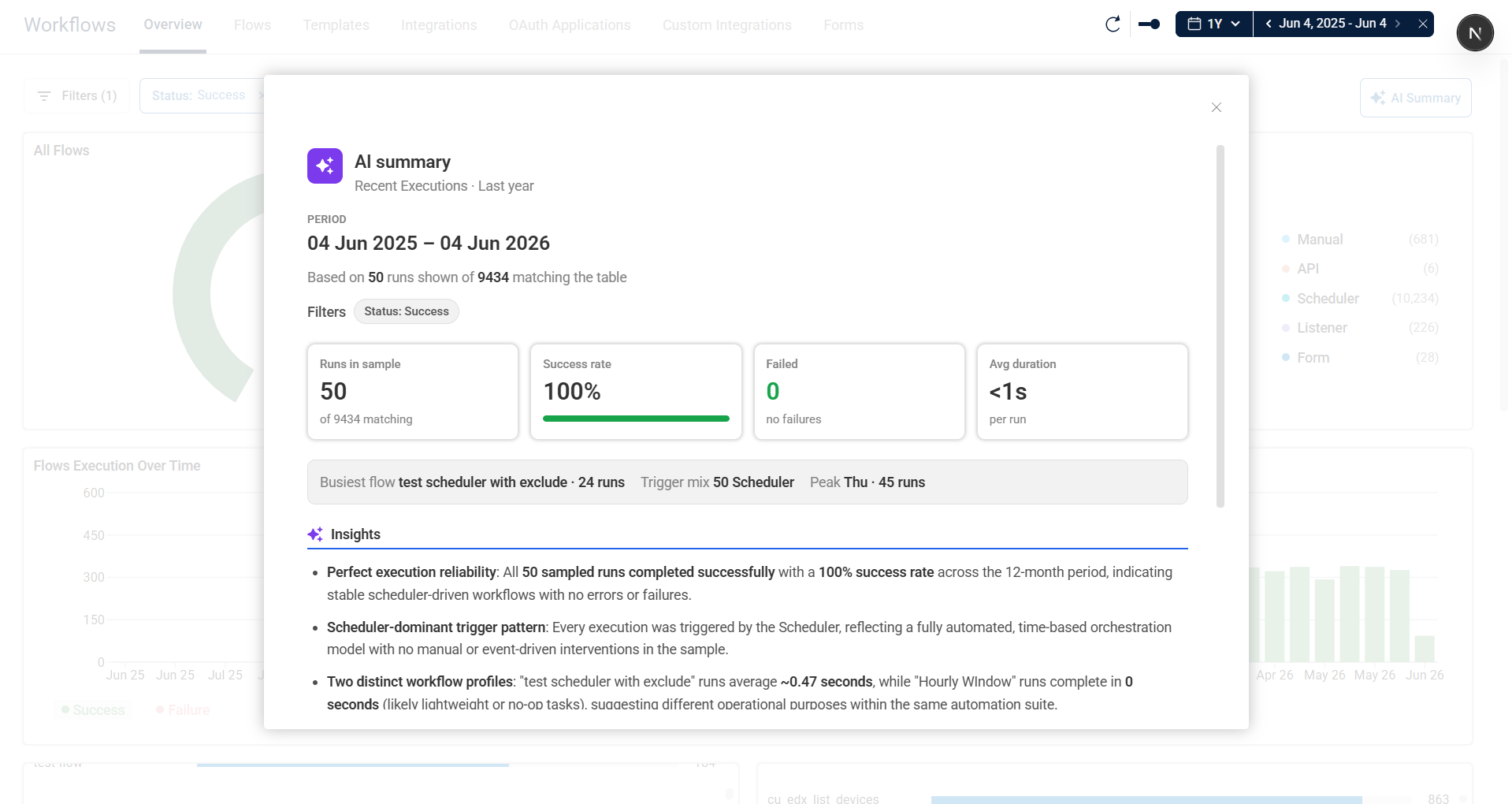Click the Avg duration card
This screenshot has width=1512, height=804.
coord(1083,392)
